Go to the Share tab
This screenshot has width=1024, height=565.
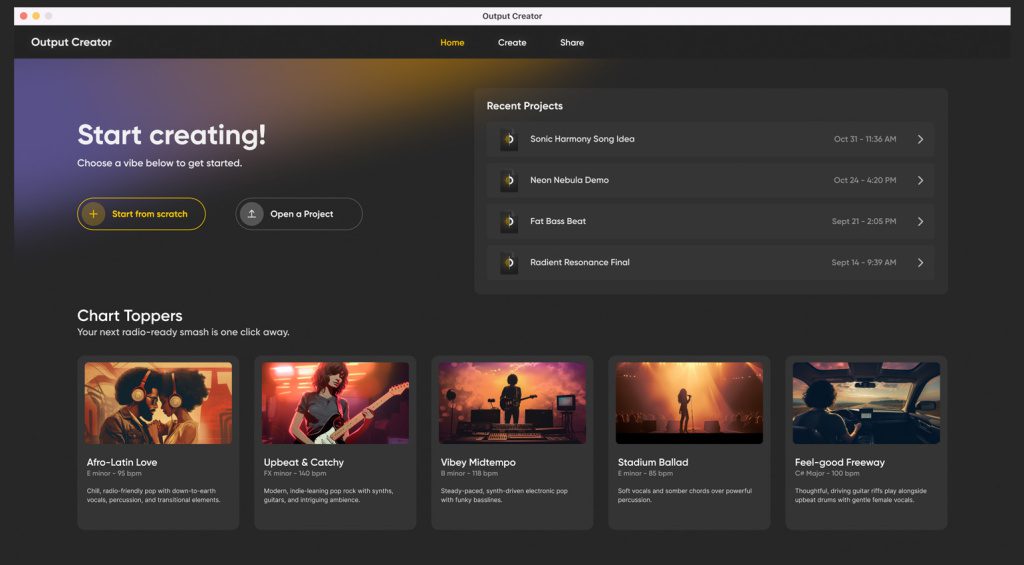coord(572,43)
